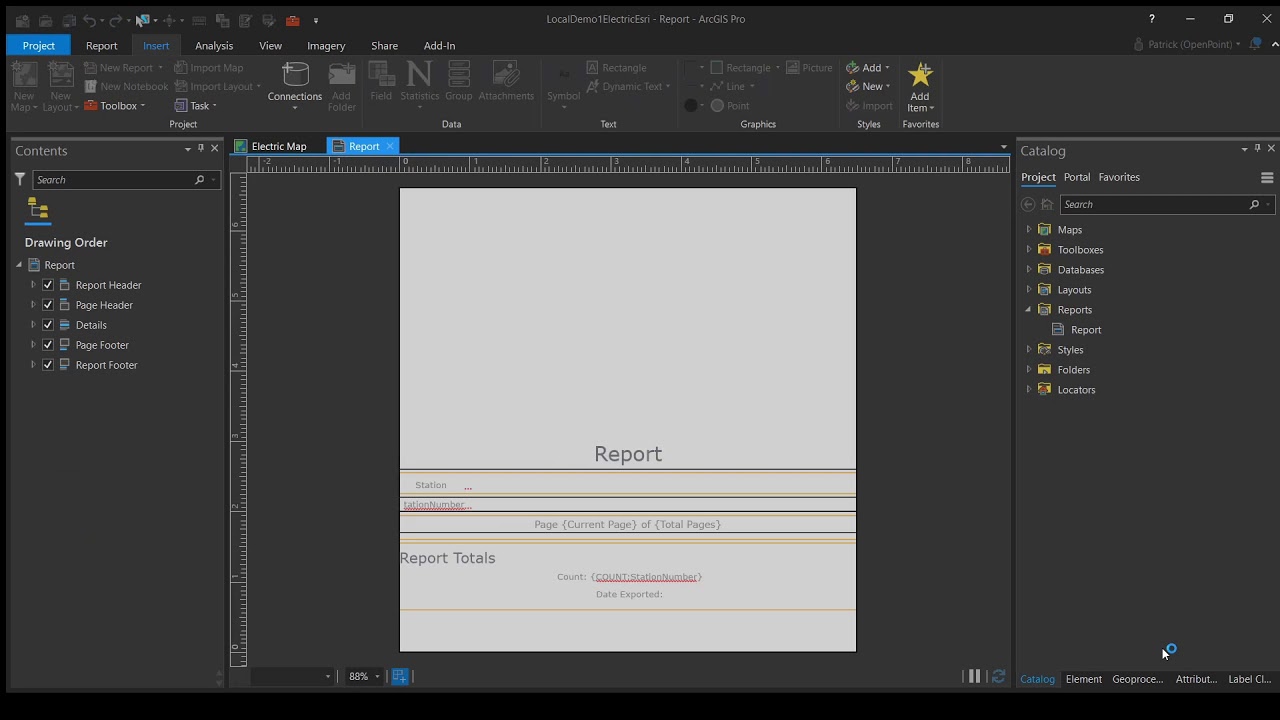Uncheck the Report Header checkbox

click(48, 285)
